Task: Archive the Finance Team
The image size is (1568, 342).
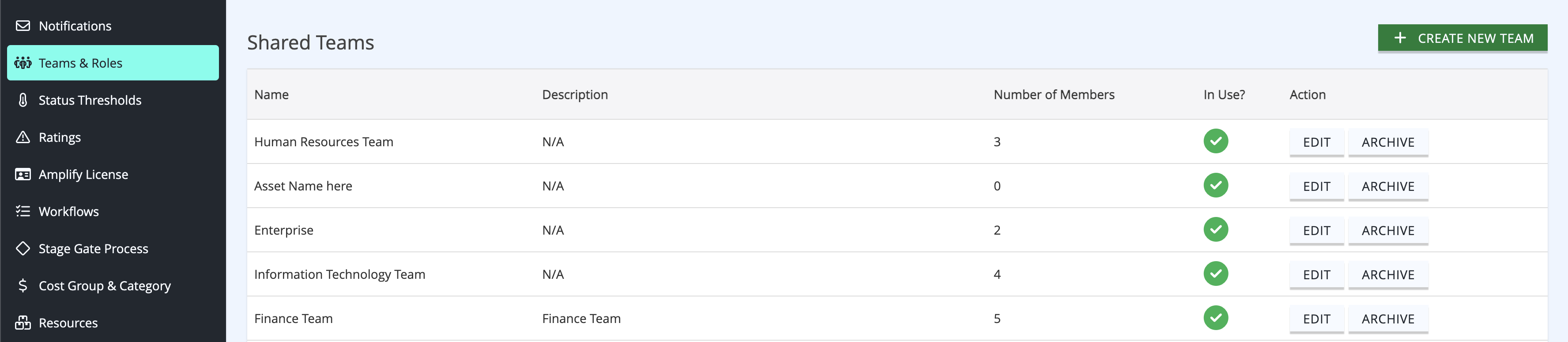Action: click(1387, 319)
